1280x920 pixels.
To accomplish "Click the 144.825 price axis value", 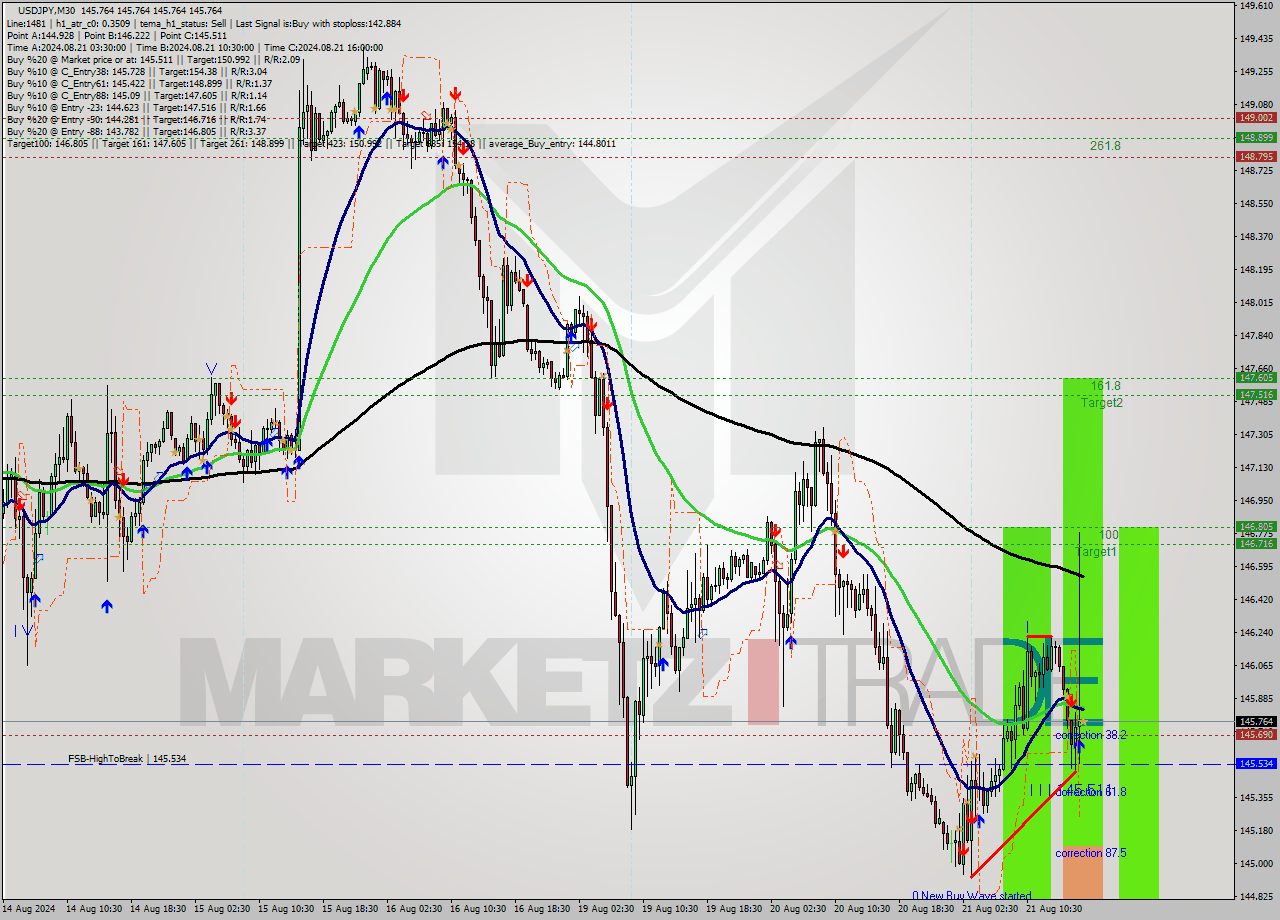I will coord(1255,896).
